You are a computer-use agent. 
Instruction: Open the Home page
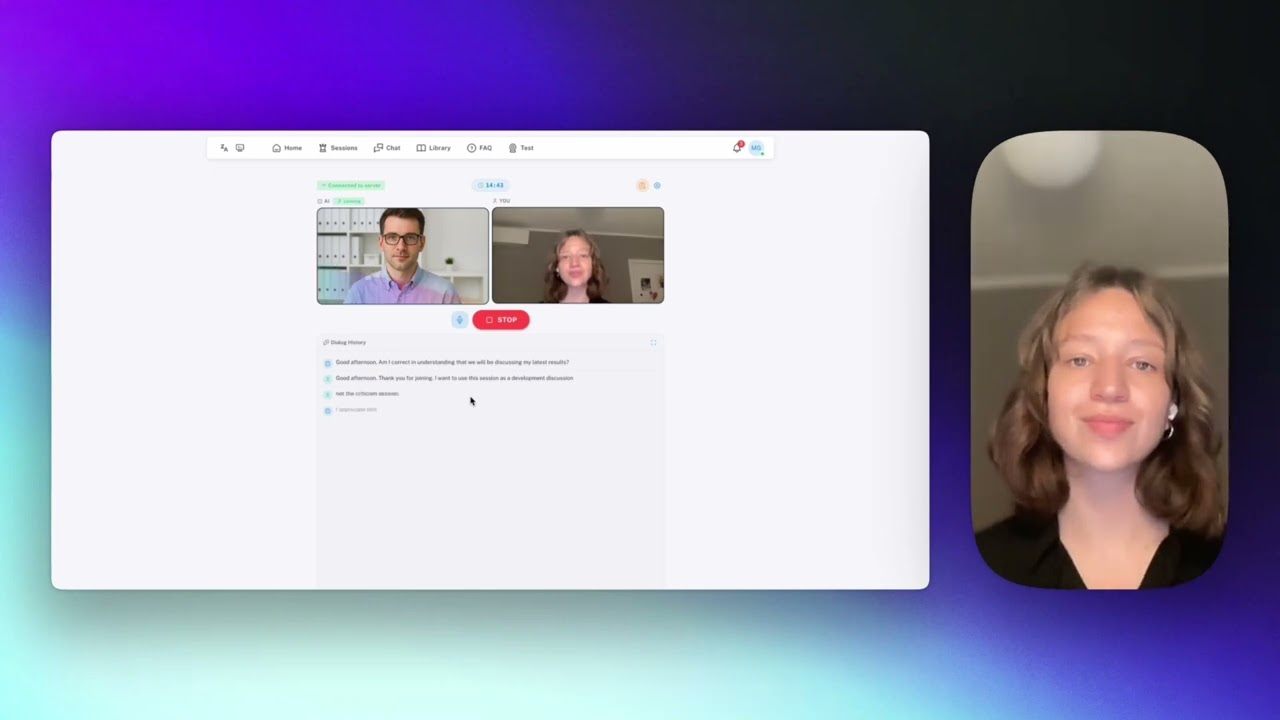point(287,148)
